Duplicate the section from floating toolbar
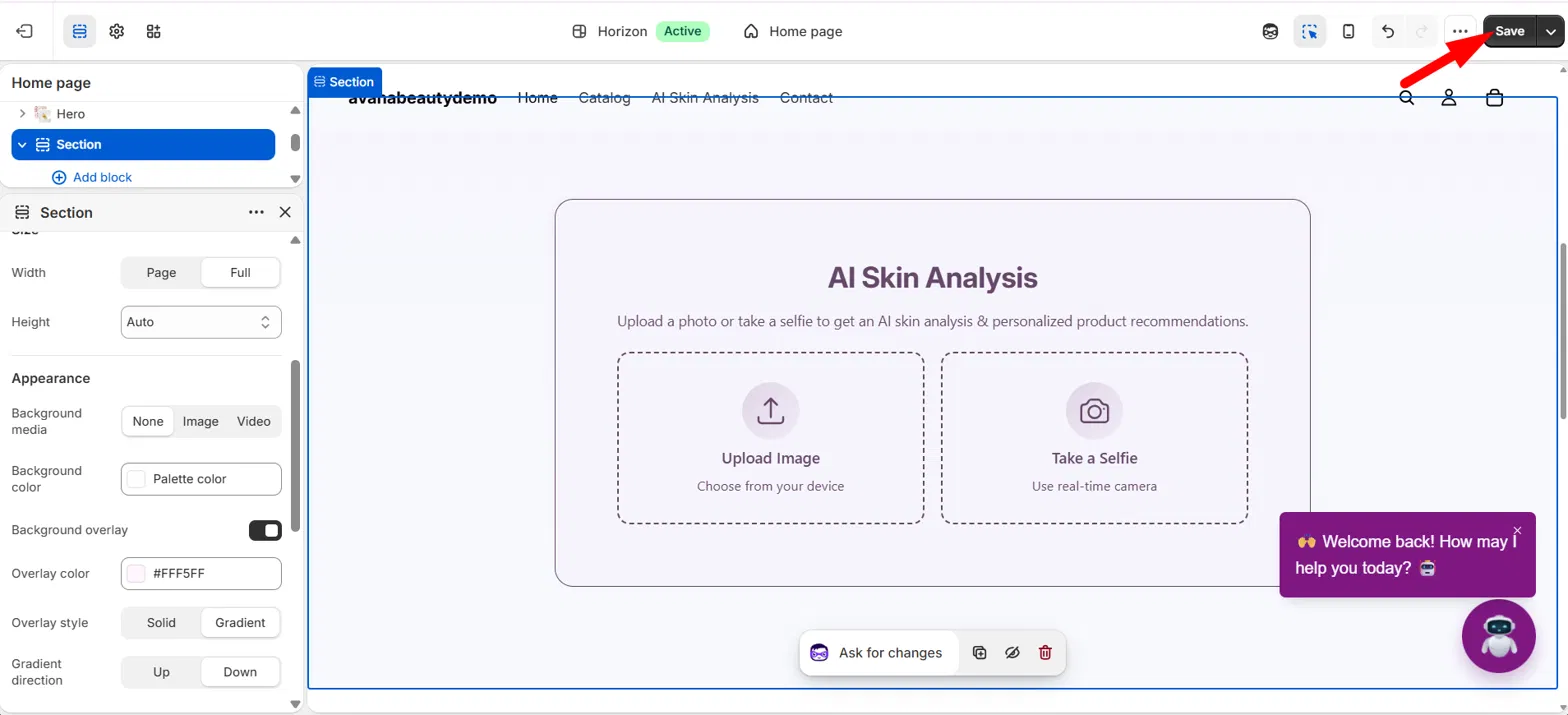The image size is (1568, 715). click(x=980, y=653)
